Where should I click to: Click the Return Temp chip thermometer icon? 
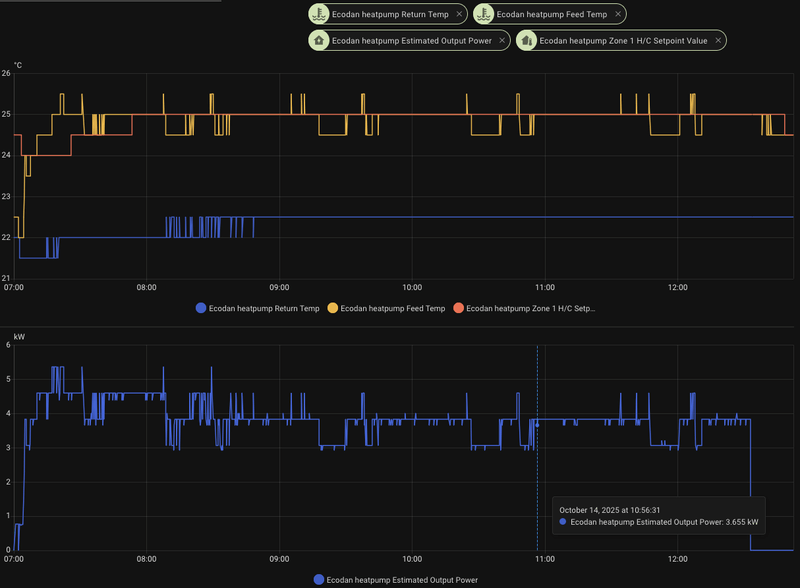tap(317, 14)
